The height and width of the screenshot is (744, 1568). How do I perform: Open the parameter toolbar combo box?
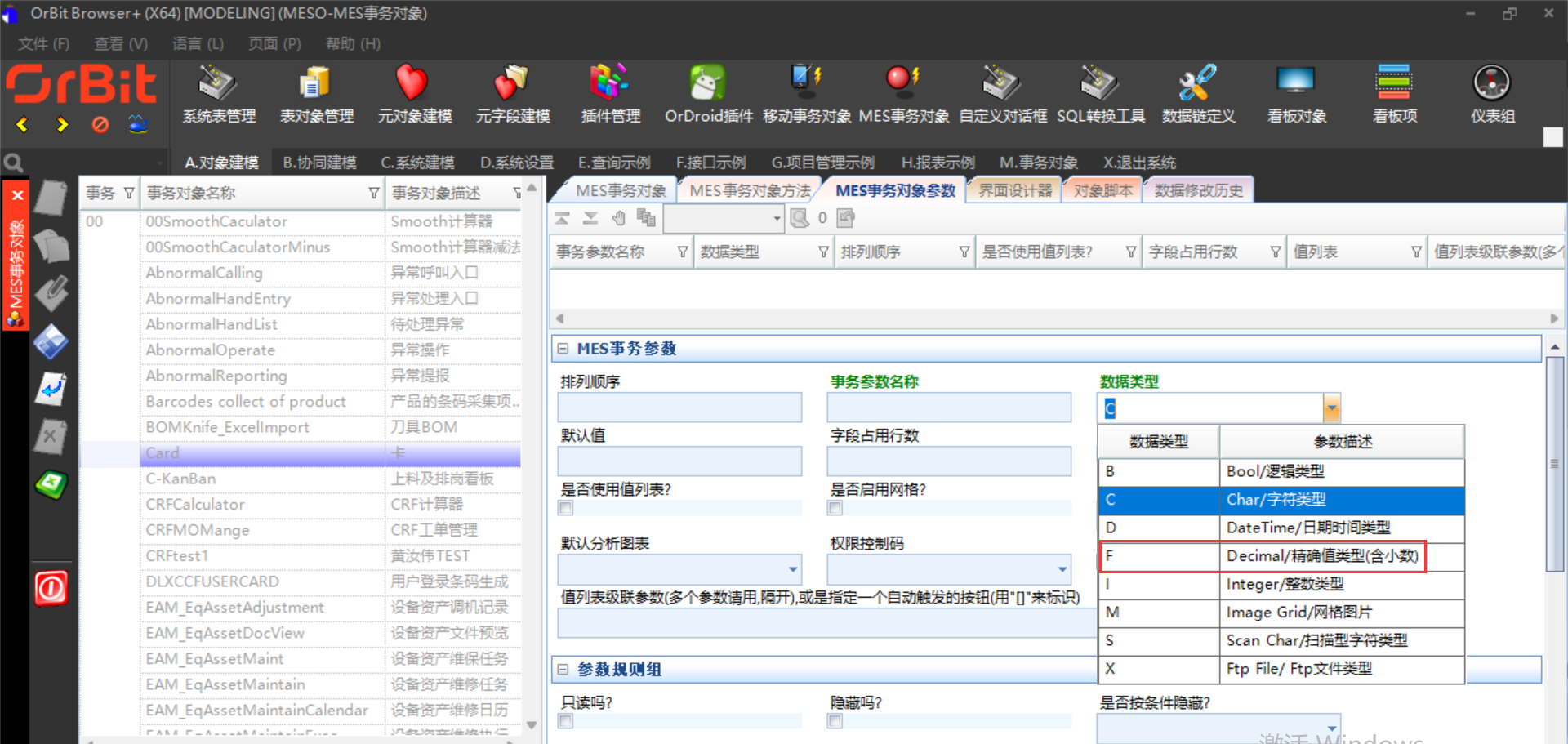tap(724, 218)
